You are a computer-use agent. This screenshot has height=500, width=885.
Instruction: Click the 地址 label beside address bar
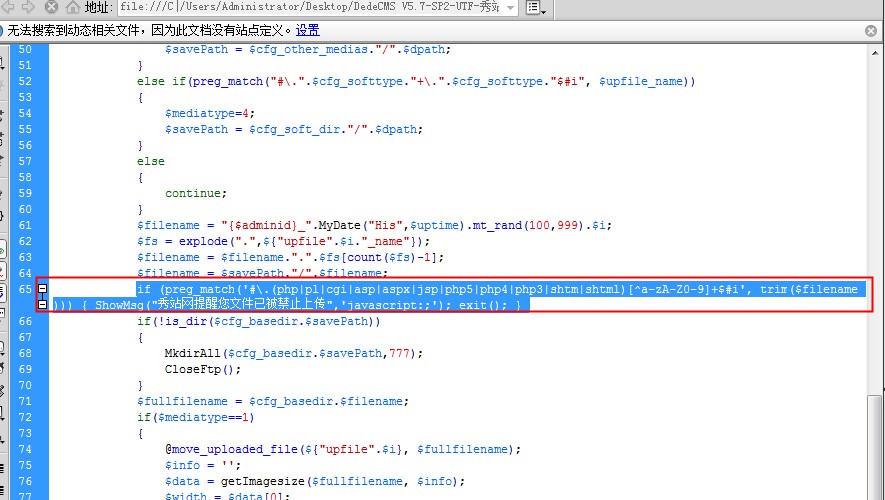coord(99,7)
